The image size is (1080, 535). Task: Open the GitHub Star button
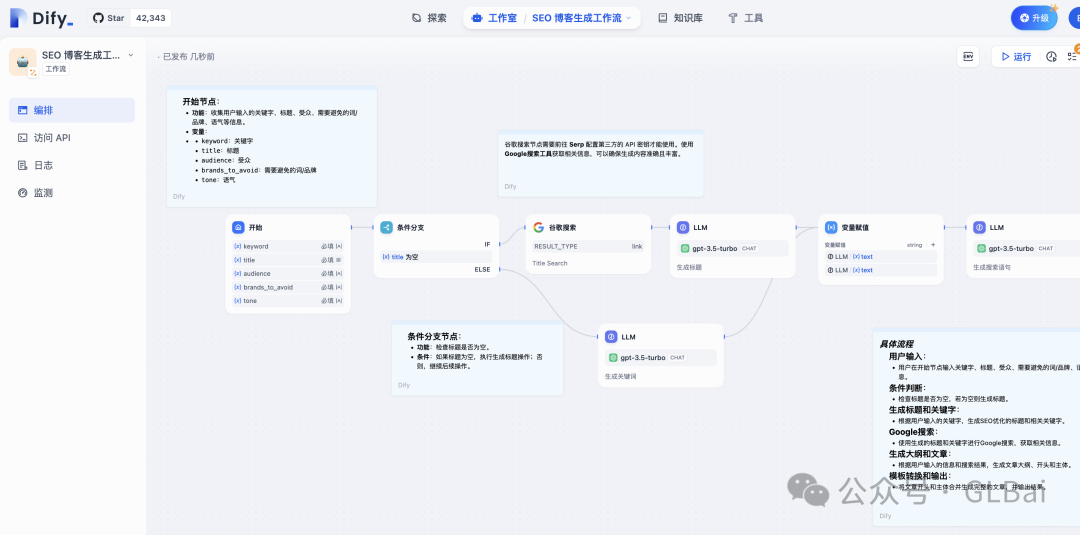pos(109,18)
